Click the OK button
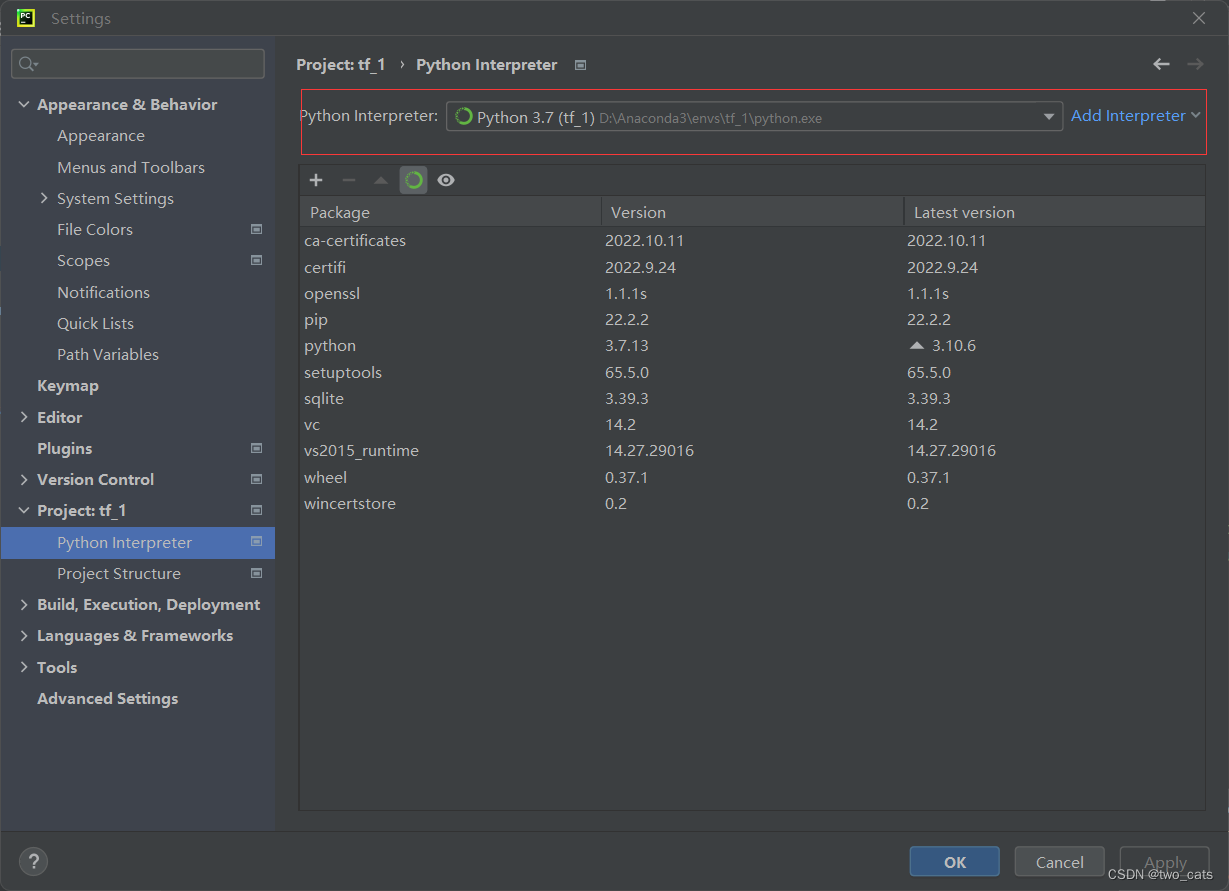 (x=954, y=862)
